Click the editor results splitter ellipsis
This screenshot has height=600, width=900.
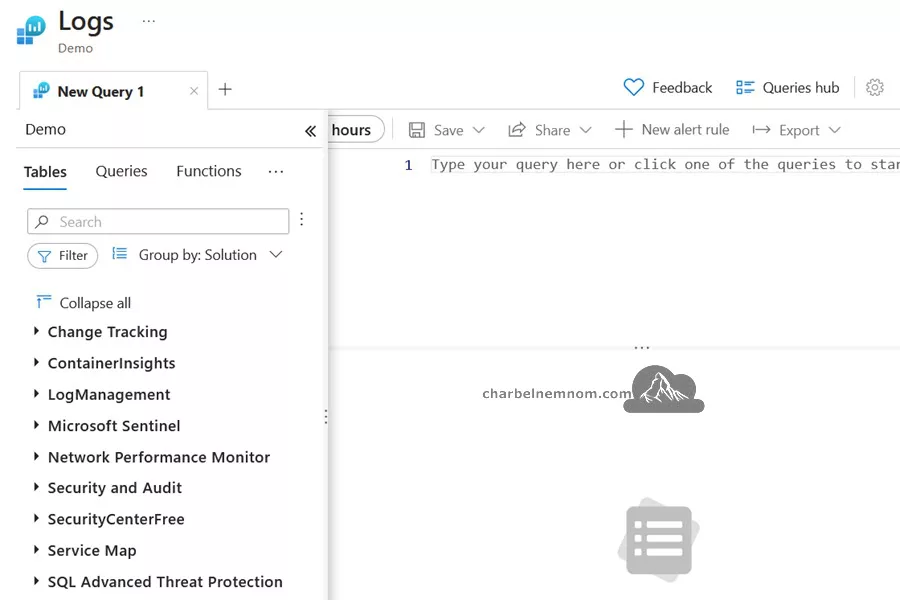642,347
